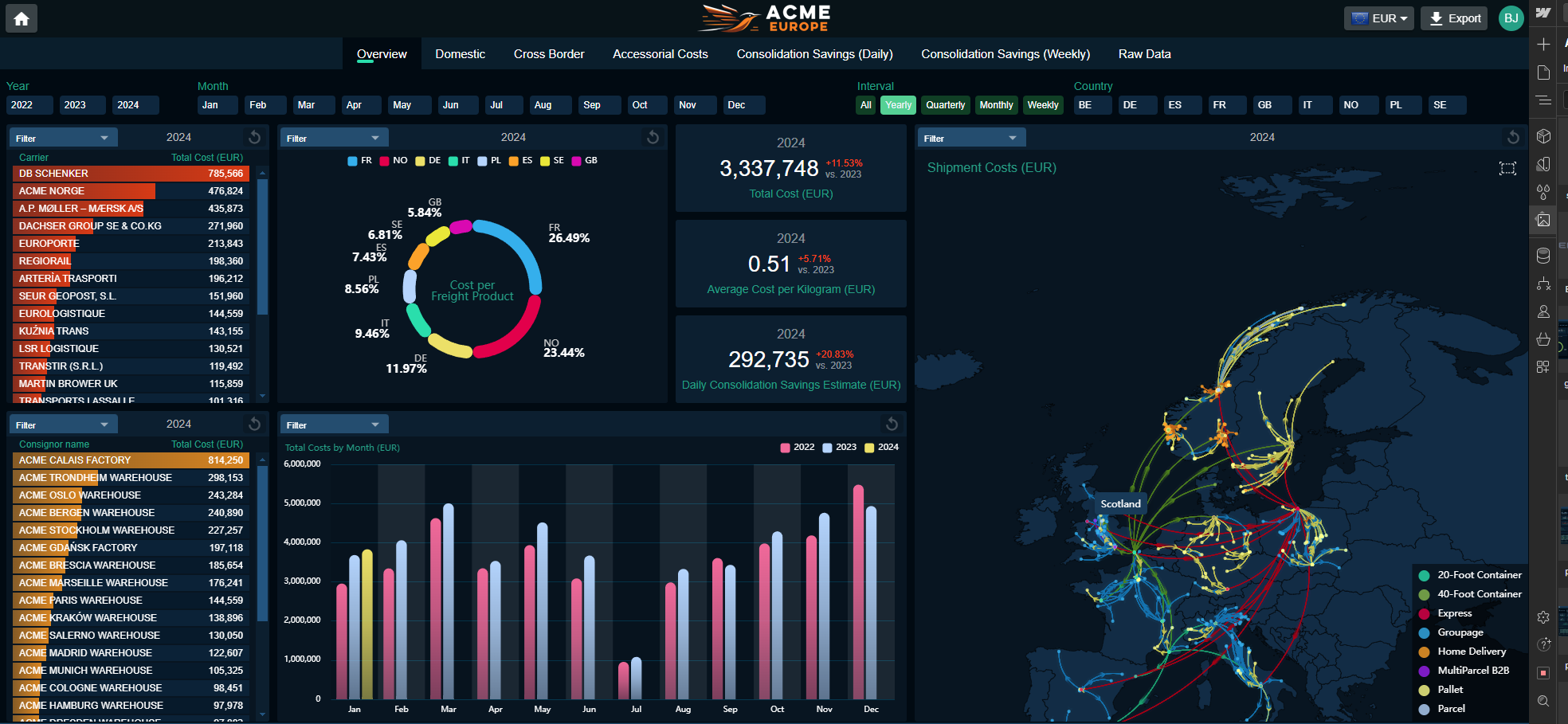Click the reset icon on the Carrier cost panel
1568x724 pixels.
(x=253, y=136)
